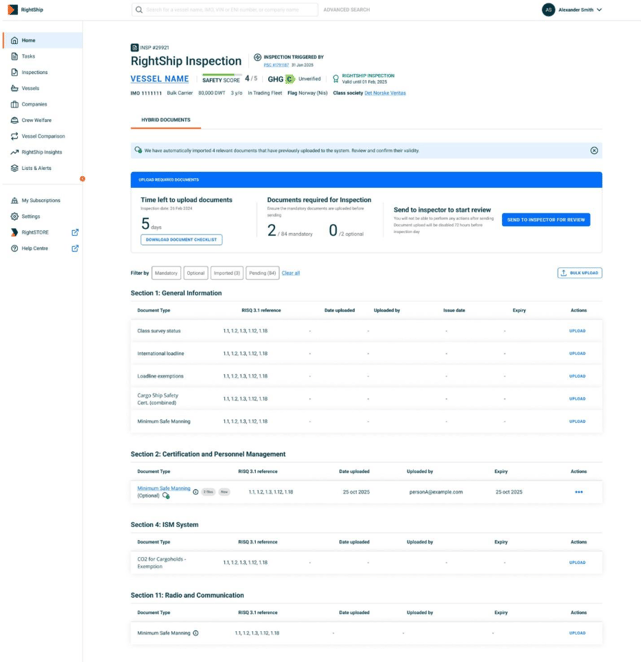
Task: Open three-dot actions menu for Minimum Safe Manning
Action: click(578, 492)
